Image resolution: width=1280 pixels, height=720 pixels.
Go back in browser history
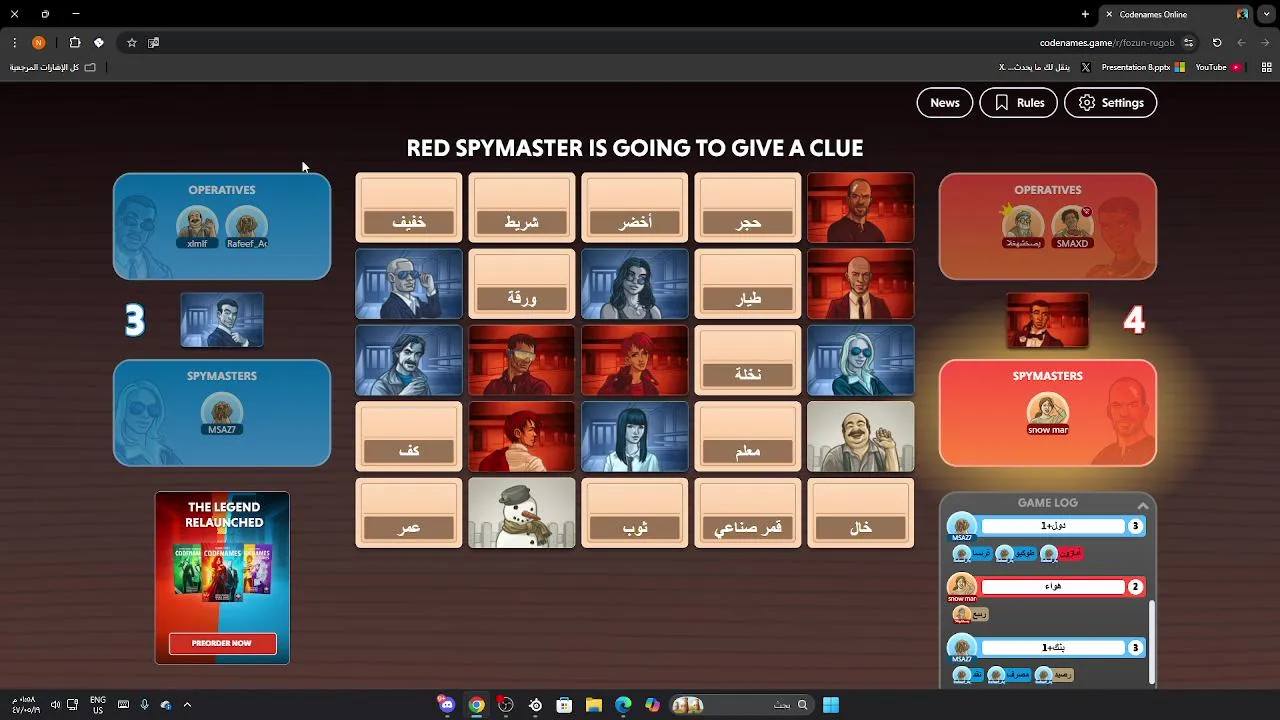(x=1241, y=43)
